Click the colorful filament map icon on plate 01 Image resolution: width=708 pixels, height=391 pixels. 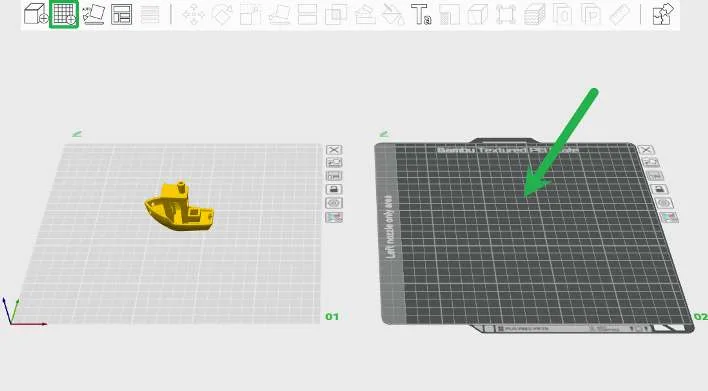click(x=334, y=217)
